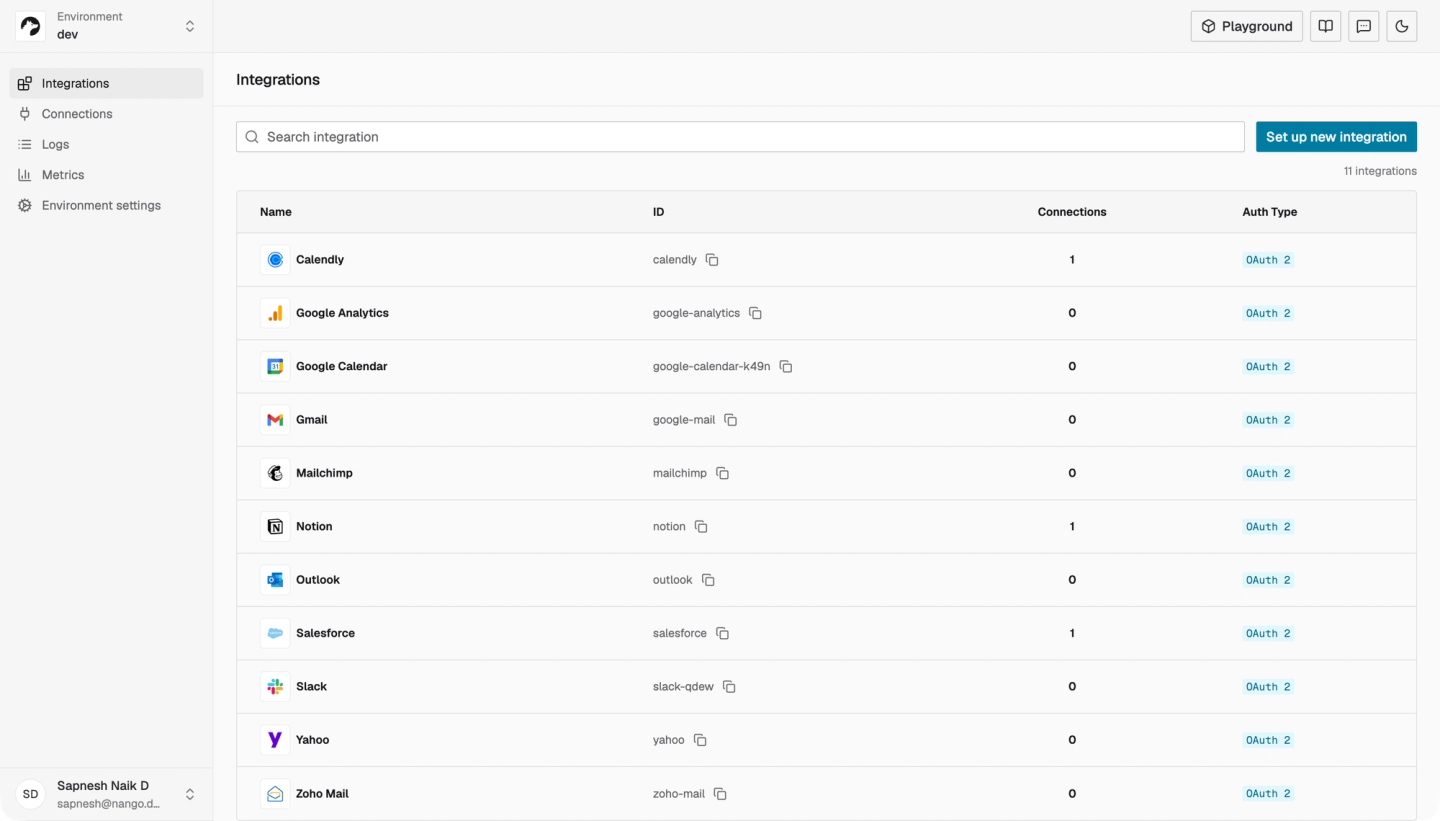Click the SD user avatar

[31, 795]
